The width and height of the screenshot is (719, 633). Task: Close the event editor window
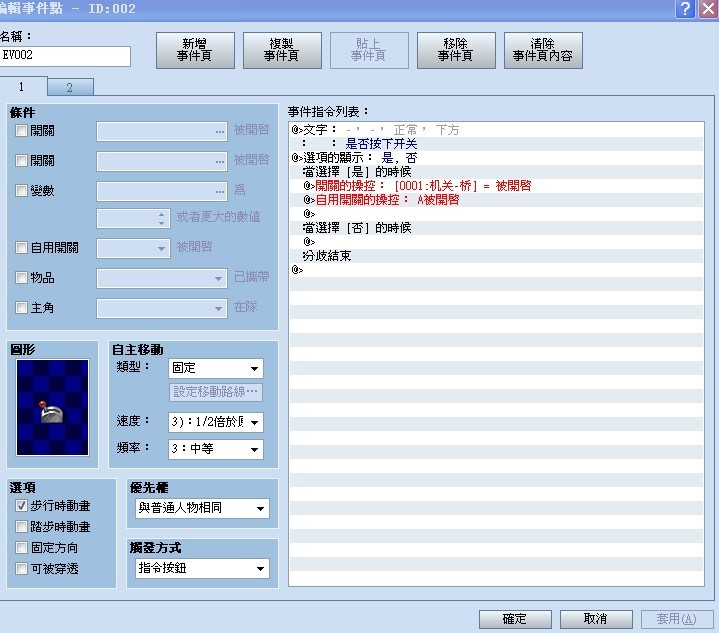708,9
